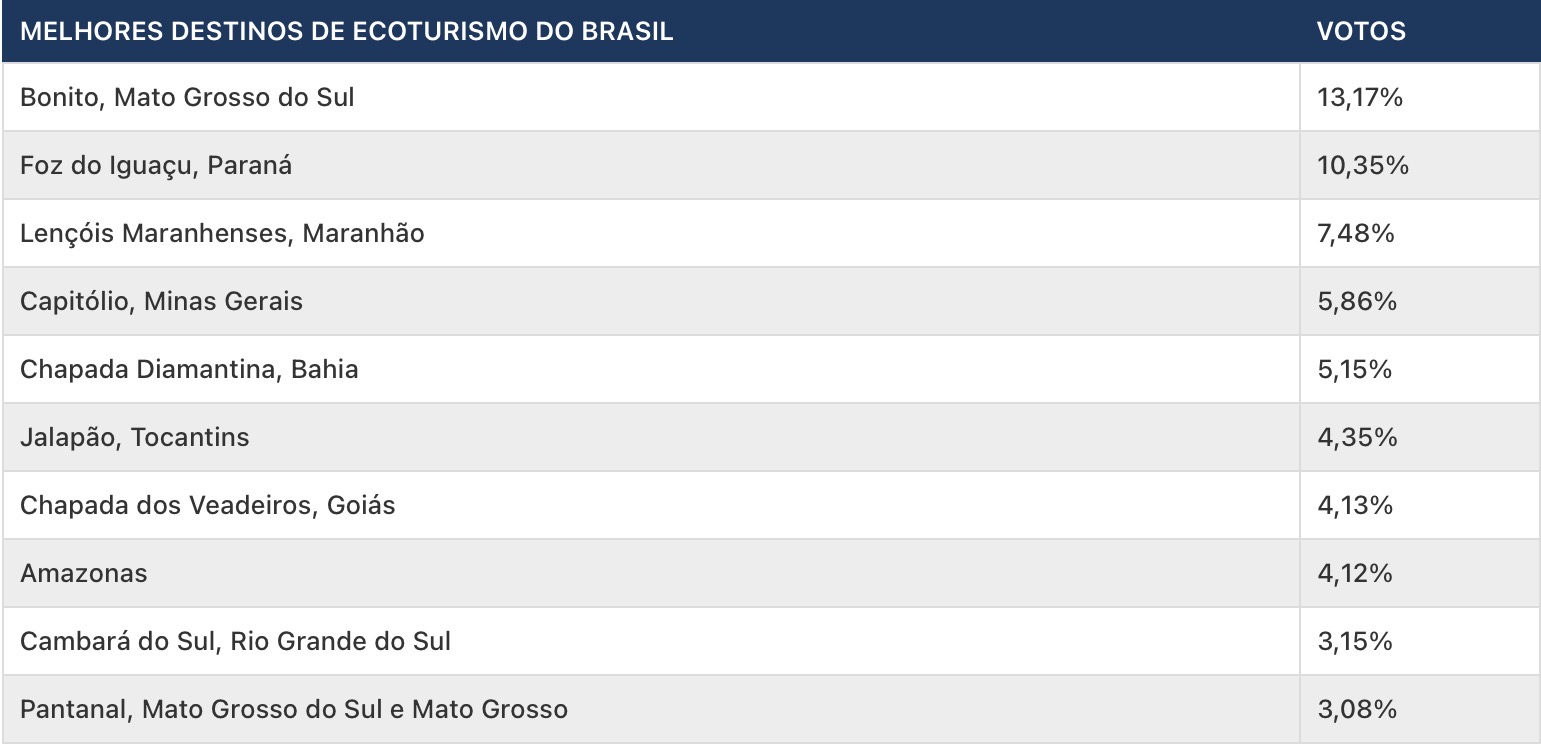Select the Bonito, Mato Grosso do Sul row
The height and width of the screenshot is (746, 1541).
point(187,97)
